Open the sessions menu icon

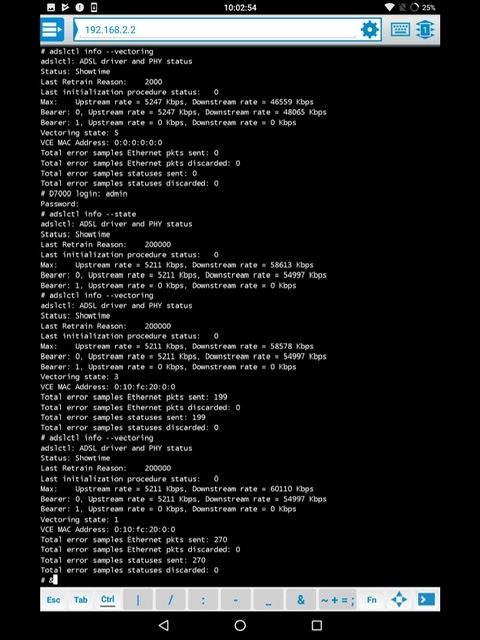point(52,29)
